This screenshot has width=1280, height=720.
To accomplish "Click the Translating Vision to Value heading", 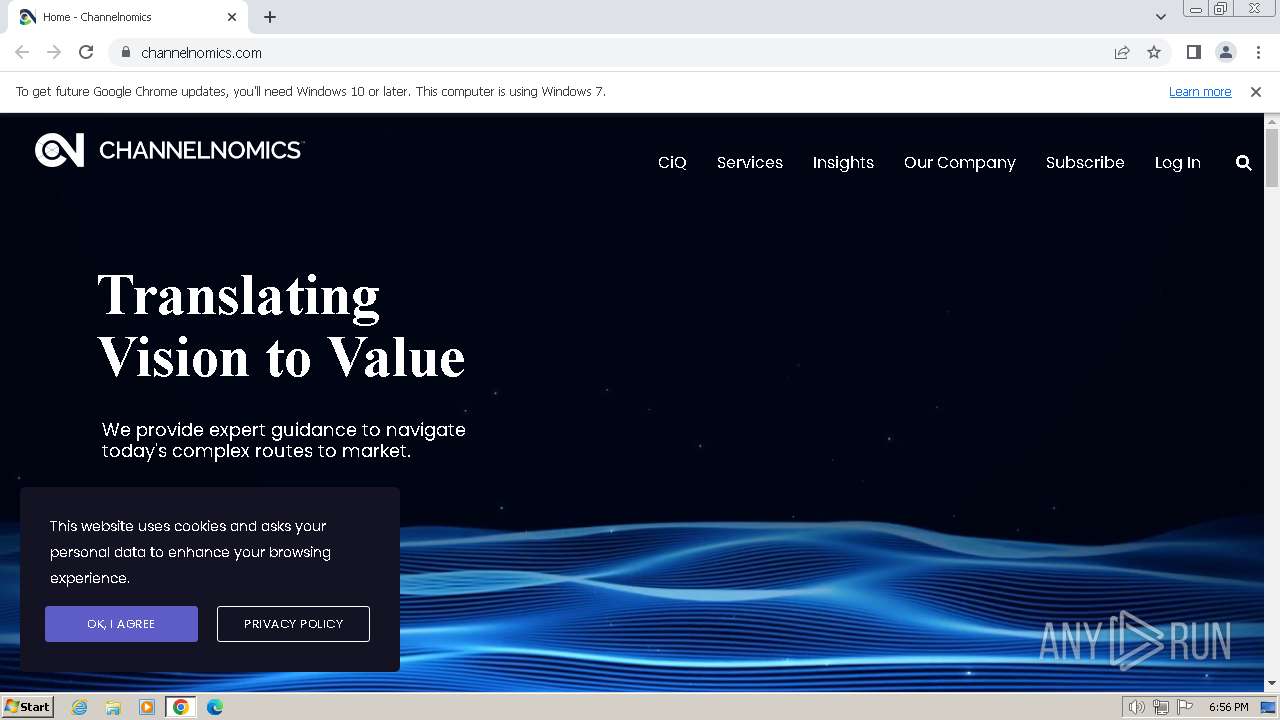I will [281, 326].
